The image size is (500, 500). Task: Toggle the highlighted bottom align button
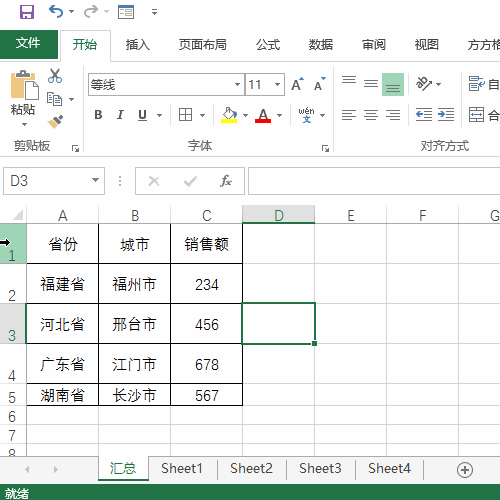tap(393, 84)
